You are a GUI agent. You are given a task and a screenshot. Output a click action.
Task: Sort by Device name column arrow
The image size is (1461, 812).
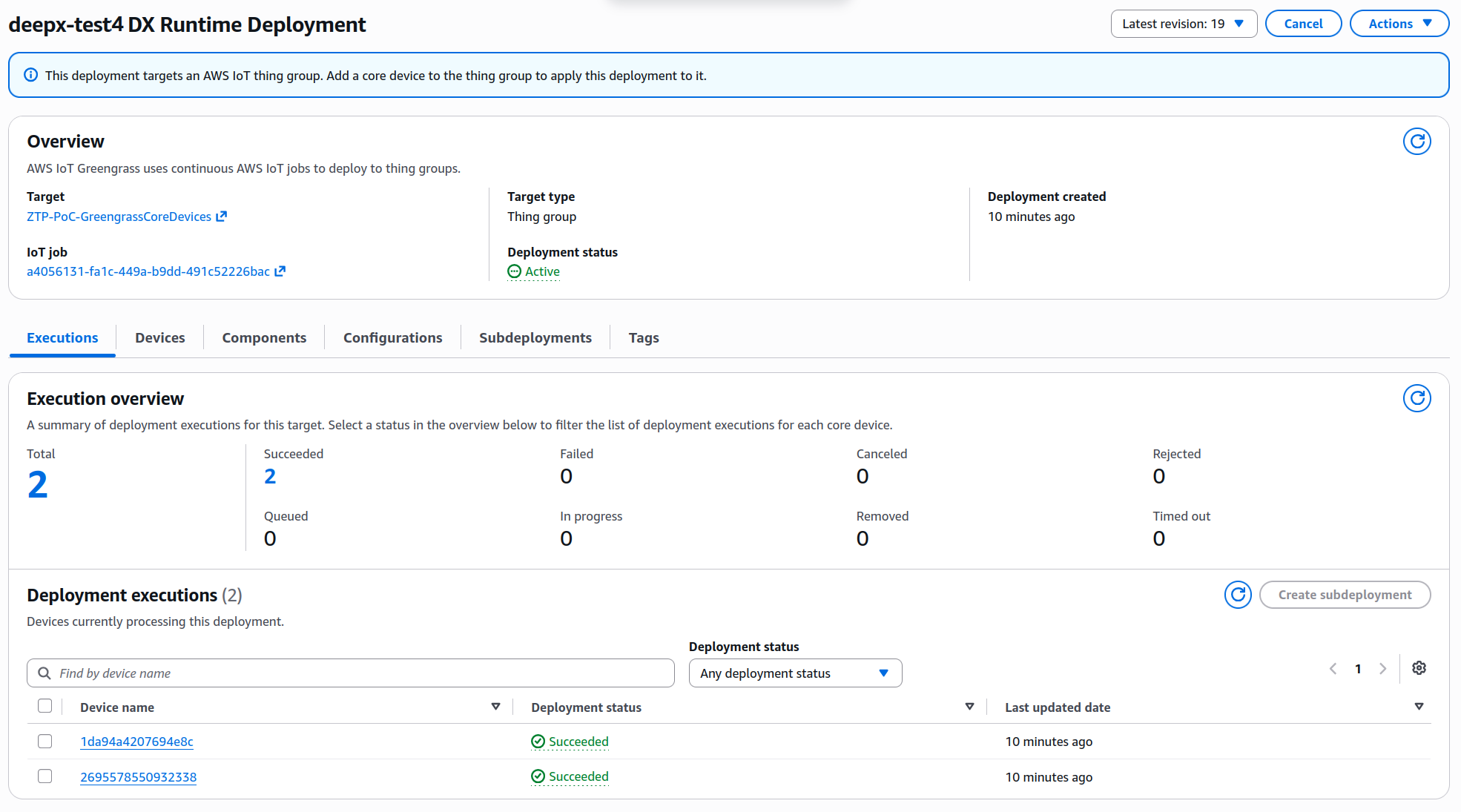click(495, 707)
